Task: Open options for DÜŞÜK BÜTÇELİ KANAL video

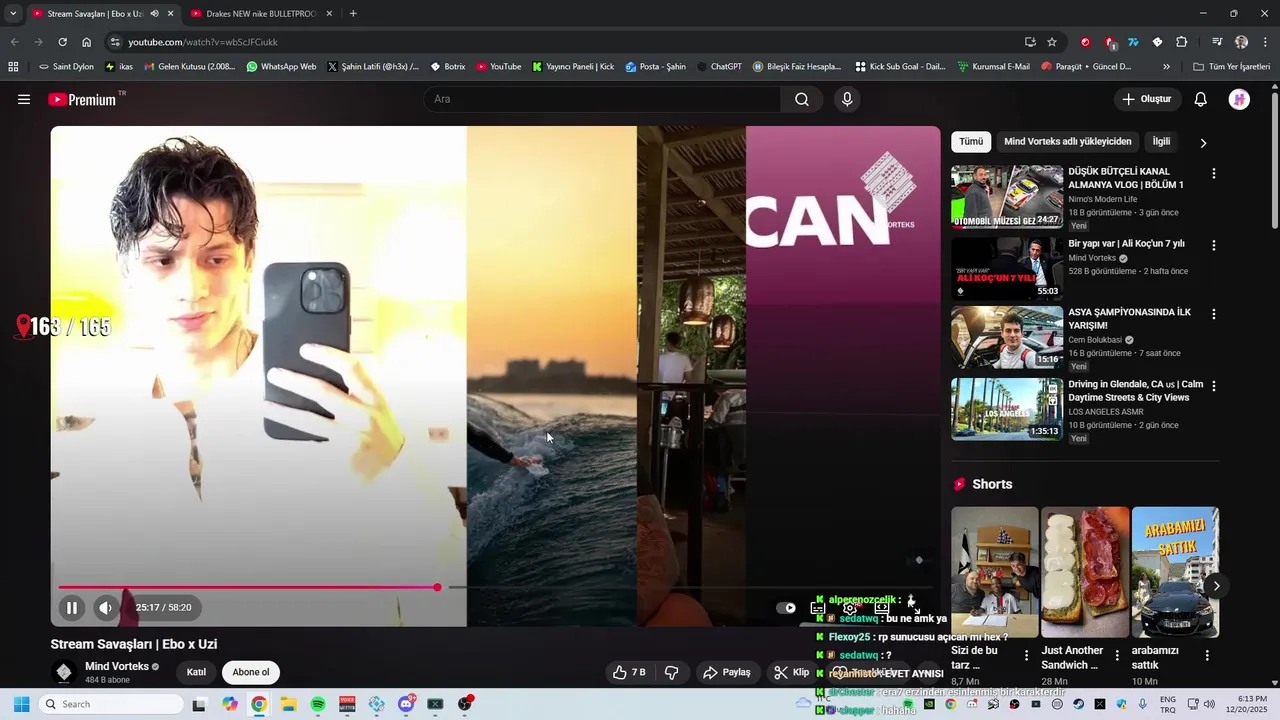Action: point(1214,173)
